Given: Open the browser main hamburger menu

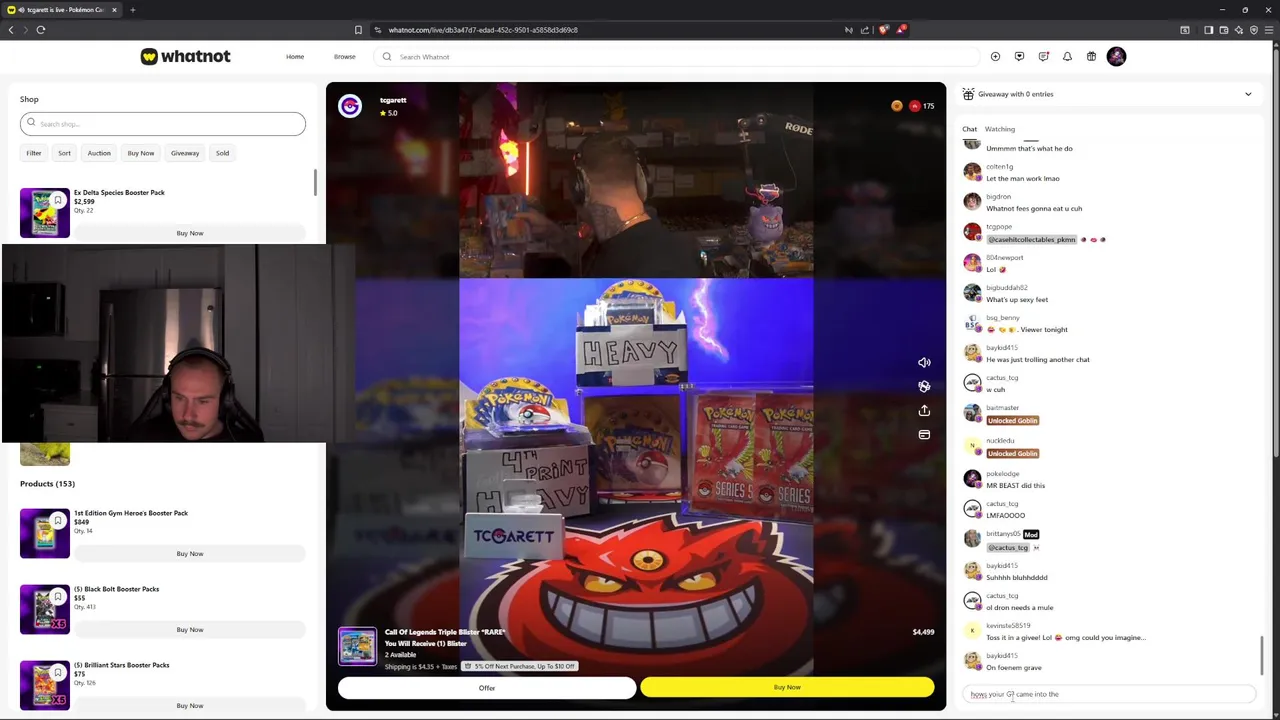Looking at the screenshot, I should pos(1269,30).
